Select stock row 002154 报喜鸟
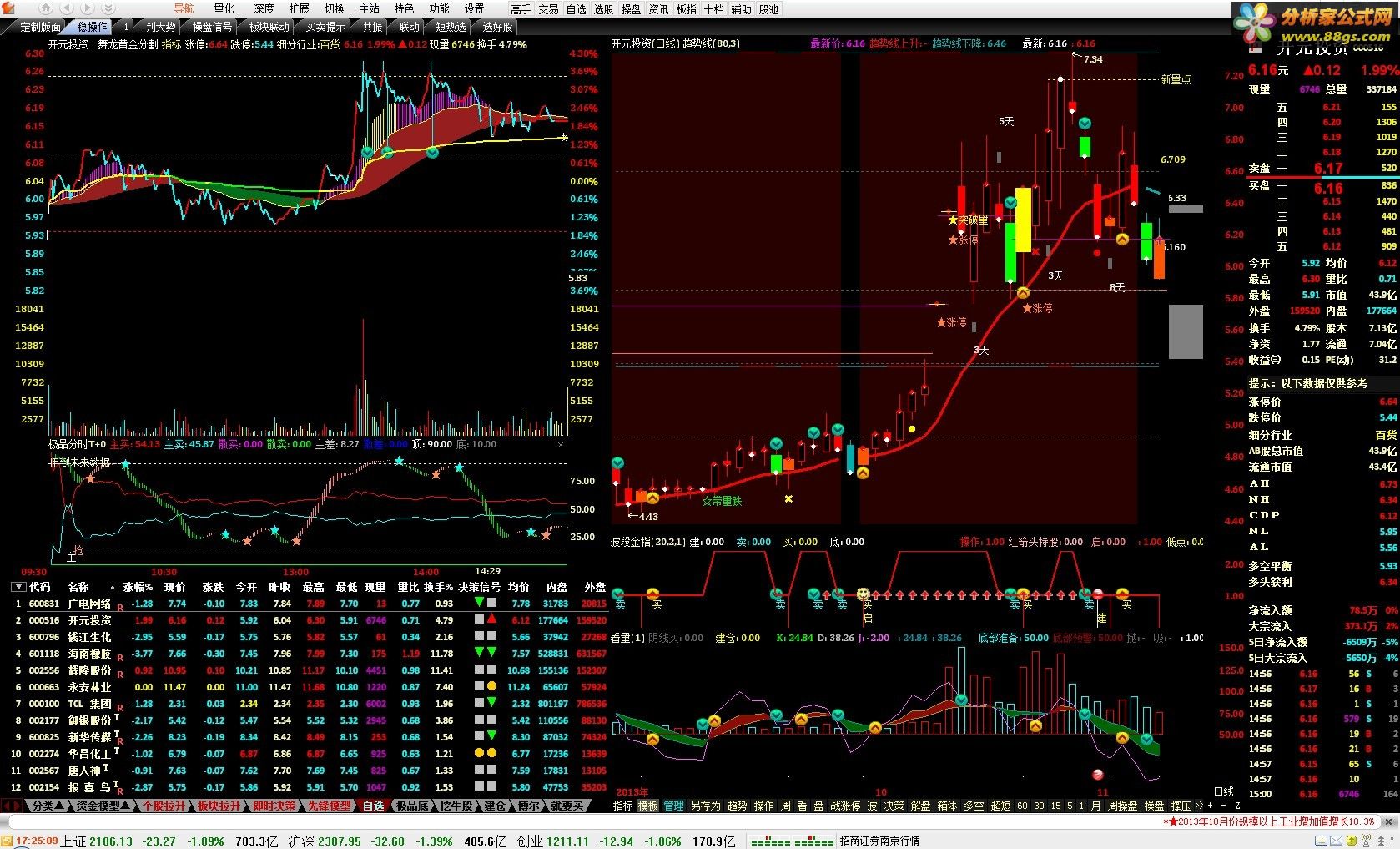This screenshot has height=849, width=1400. click(x=310, y=787)
